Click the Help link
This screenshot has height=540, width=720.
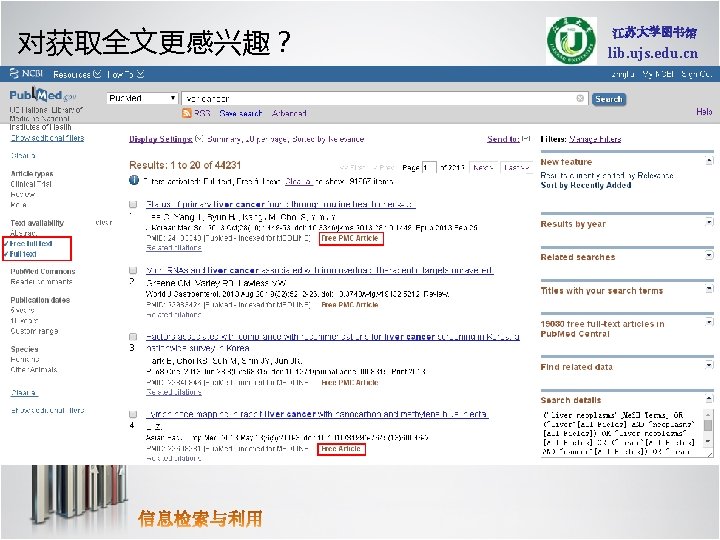pos(704,112)
